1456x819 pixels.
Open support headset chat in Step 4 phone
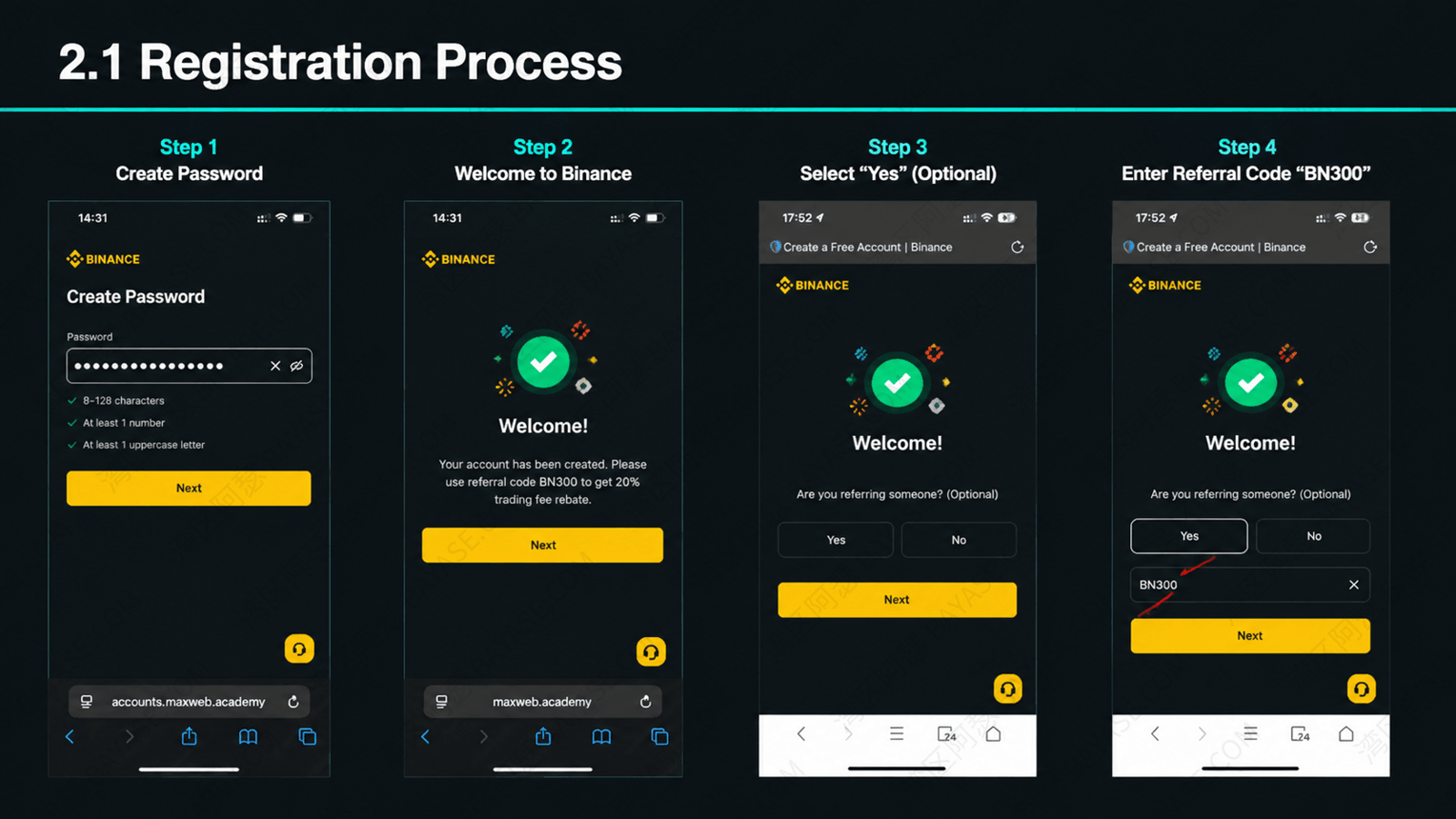point(1361,689)
